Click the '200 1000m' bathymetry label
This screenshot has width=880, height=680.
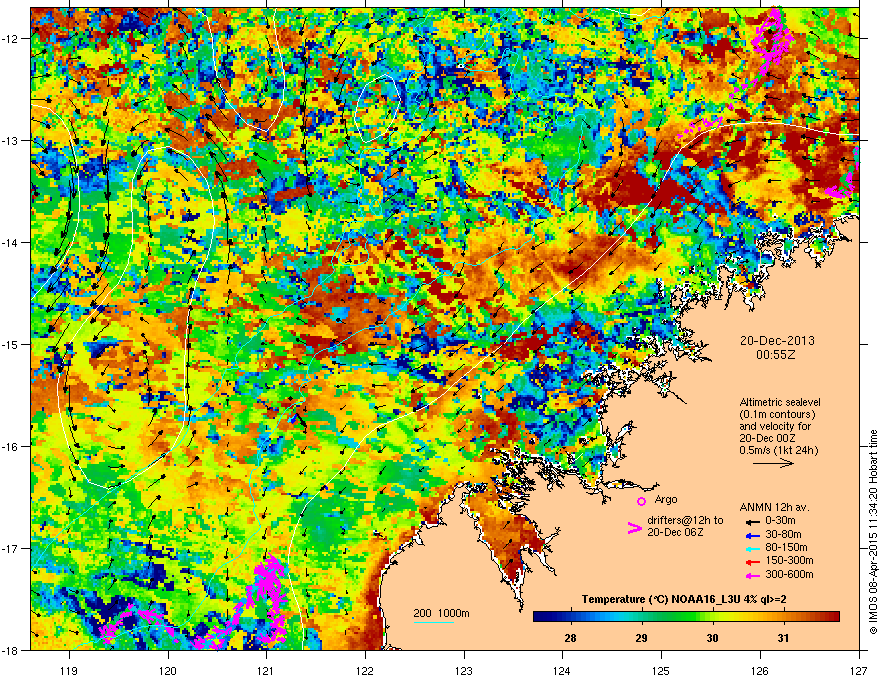tap(441, 613)
